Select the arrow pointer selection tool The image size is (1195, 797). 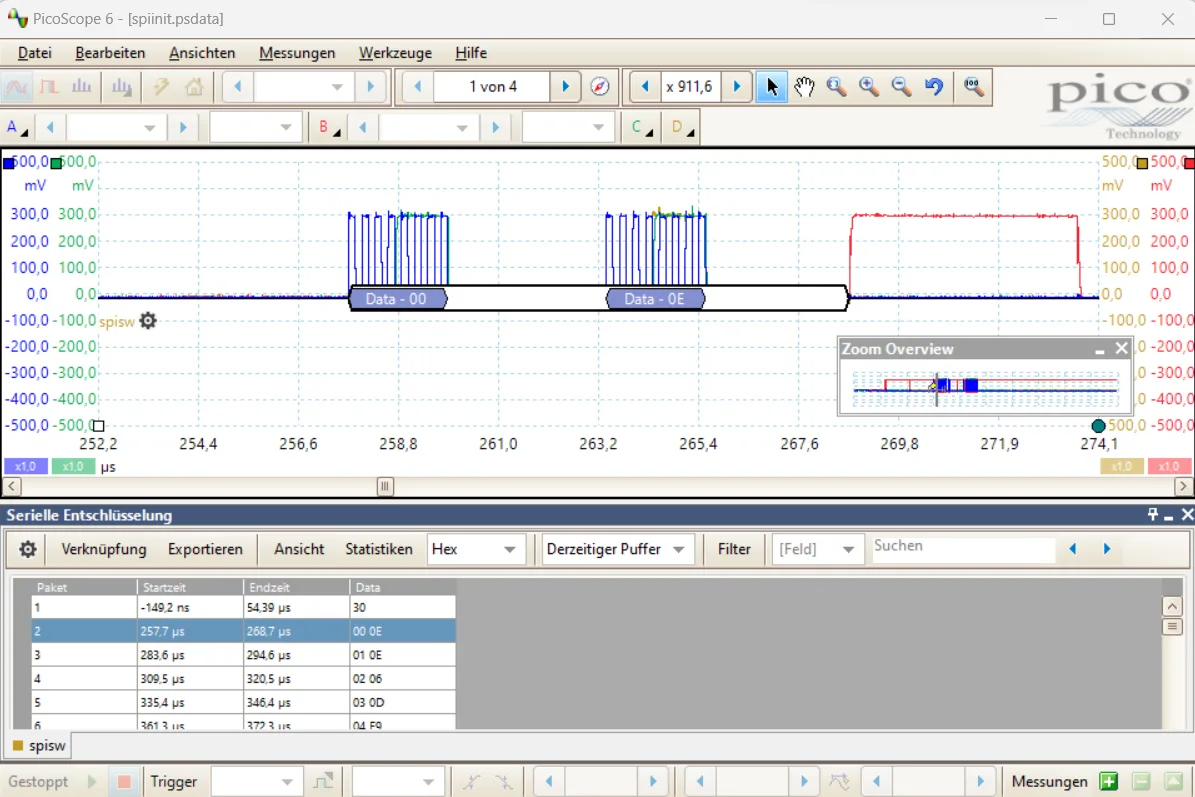(772, 87)
